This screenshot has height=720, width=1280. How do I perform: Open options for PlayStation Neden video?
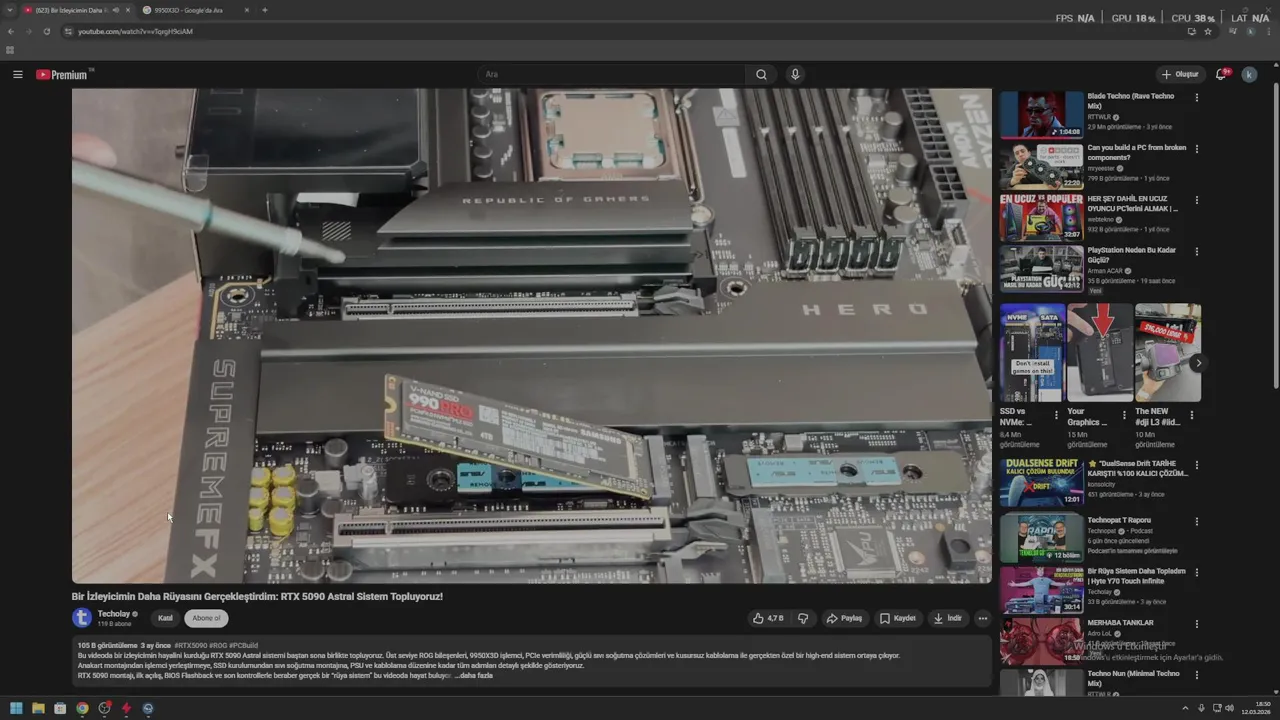point(1197,251)
